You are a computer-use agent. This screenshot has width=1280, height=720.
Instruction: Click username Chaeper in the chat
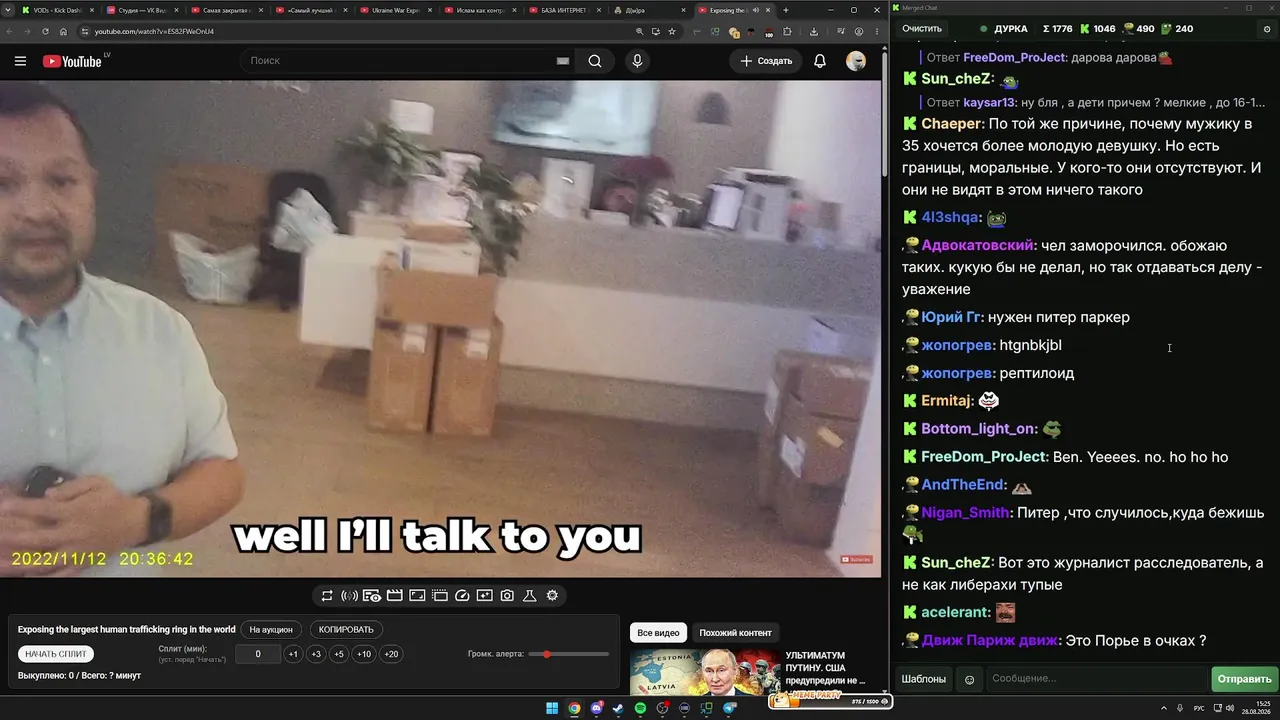tap(951, 124)
